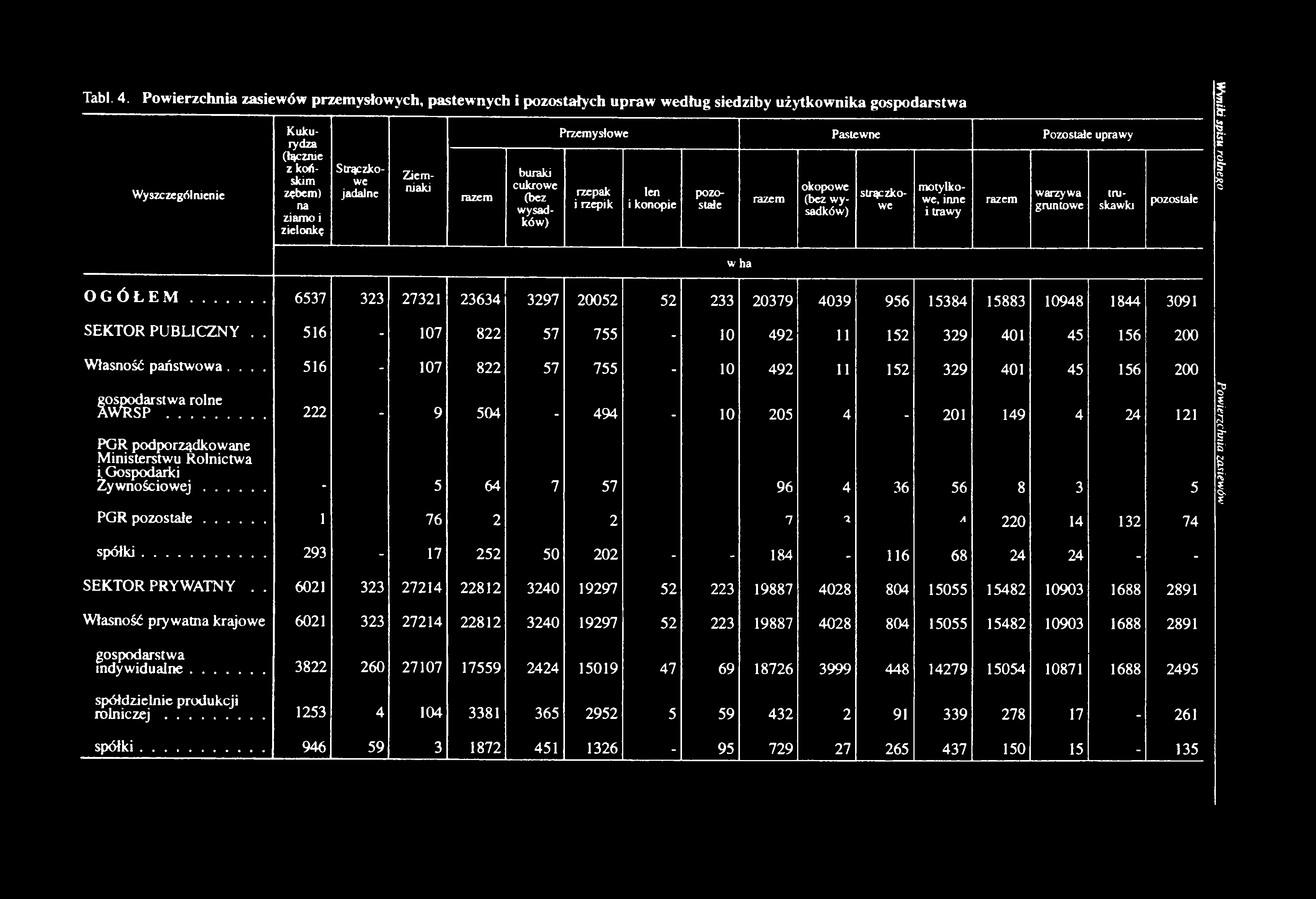Screen dimensions: 1316x899
Task: Select the value 27107 in gospodarstwa indywidualne row
Action: click(x=422, y=668)
